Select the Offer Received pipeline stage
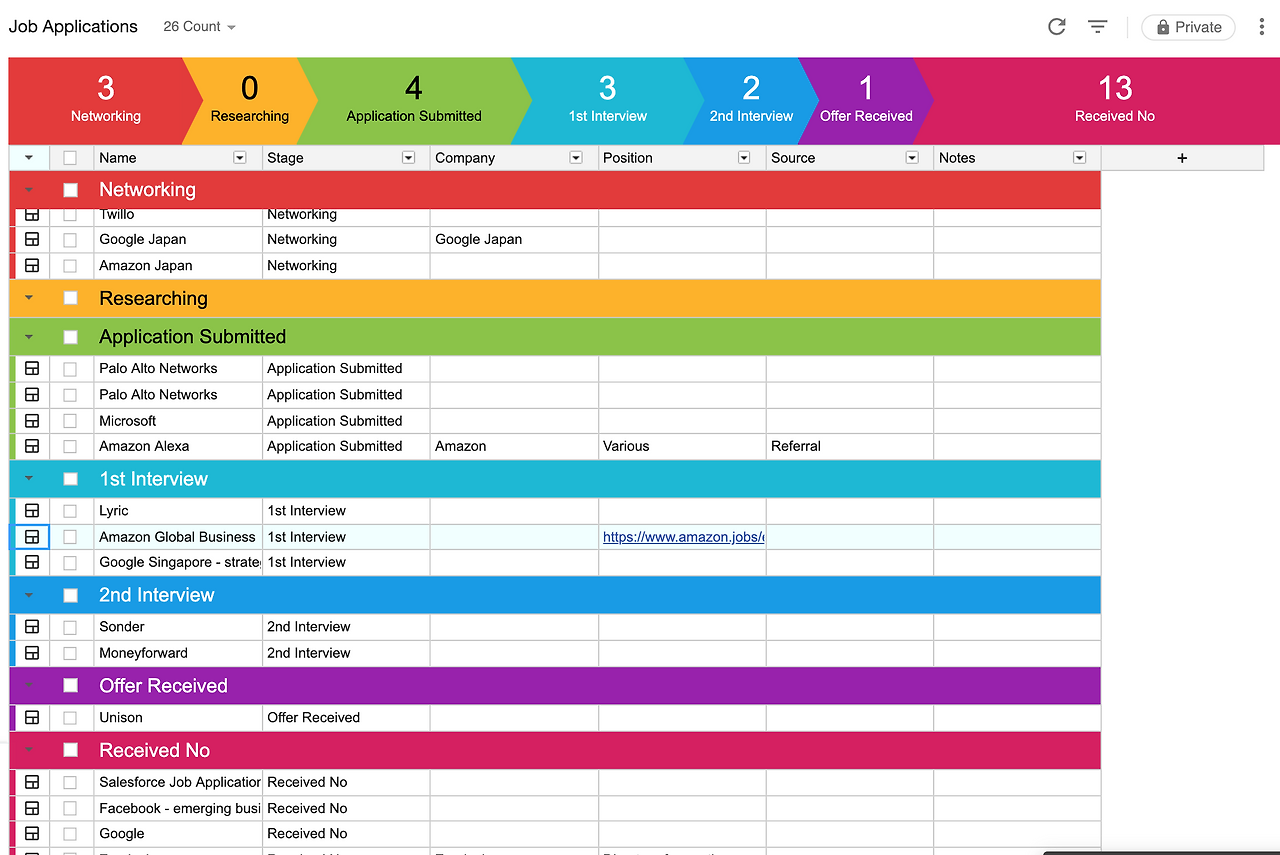 pos(866,101)
